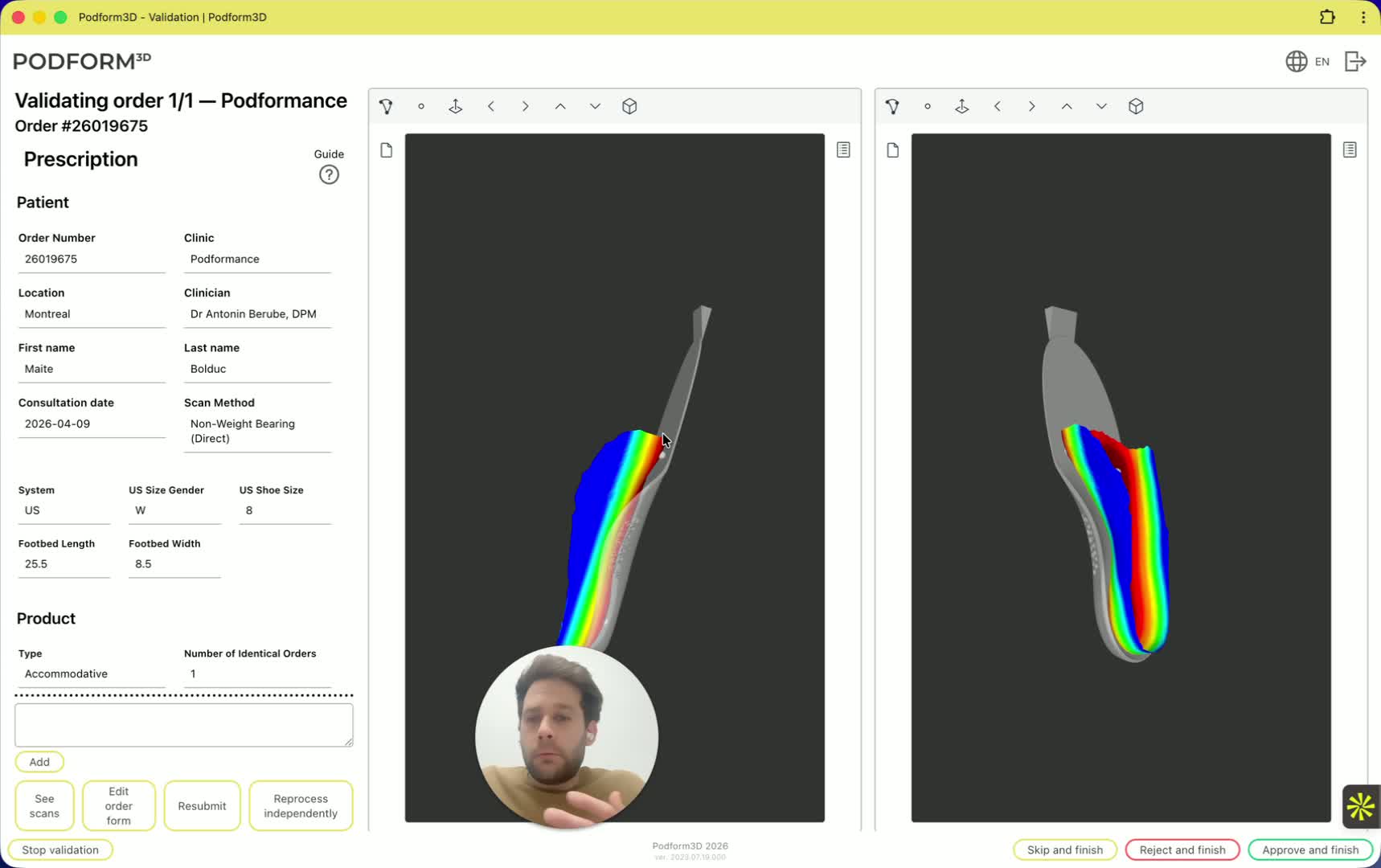Viewport: 1381px width, 868px height.
Task: Click the "Order #26019675" heading text
Action: [81, 126]
